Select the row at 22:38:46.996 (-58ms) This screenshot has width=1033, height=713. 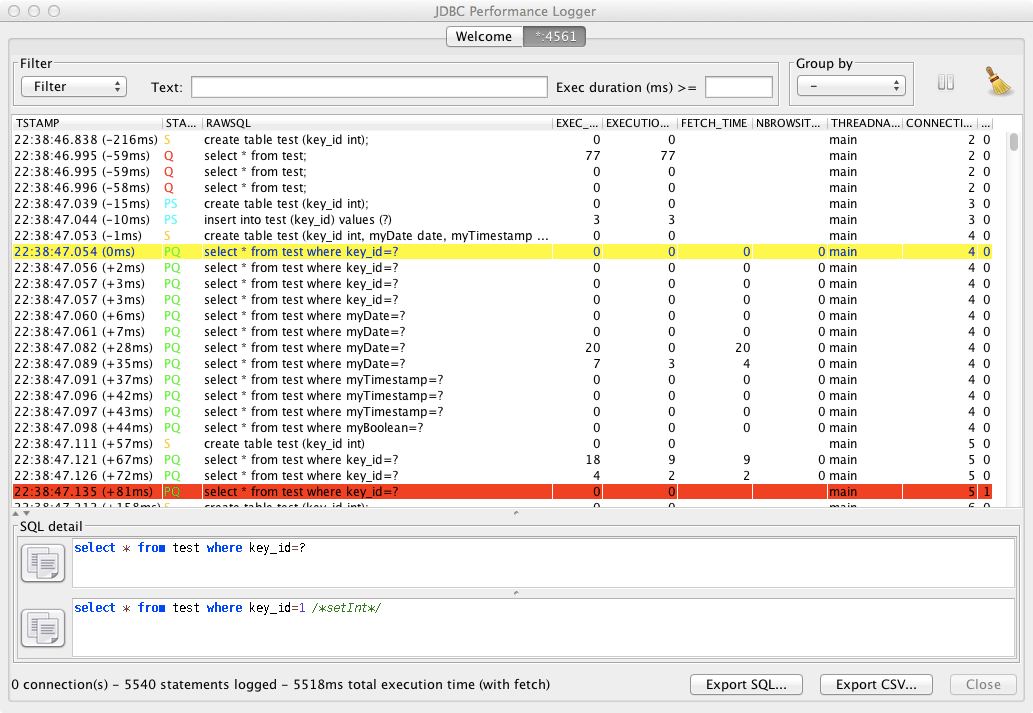coord(503,188)
